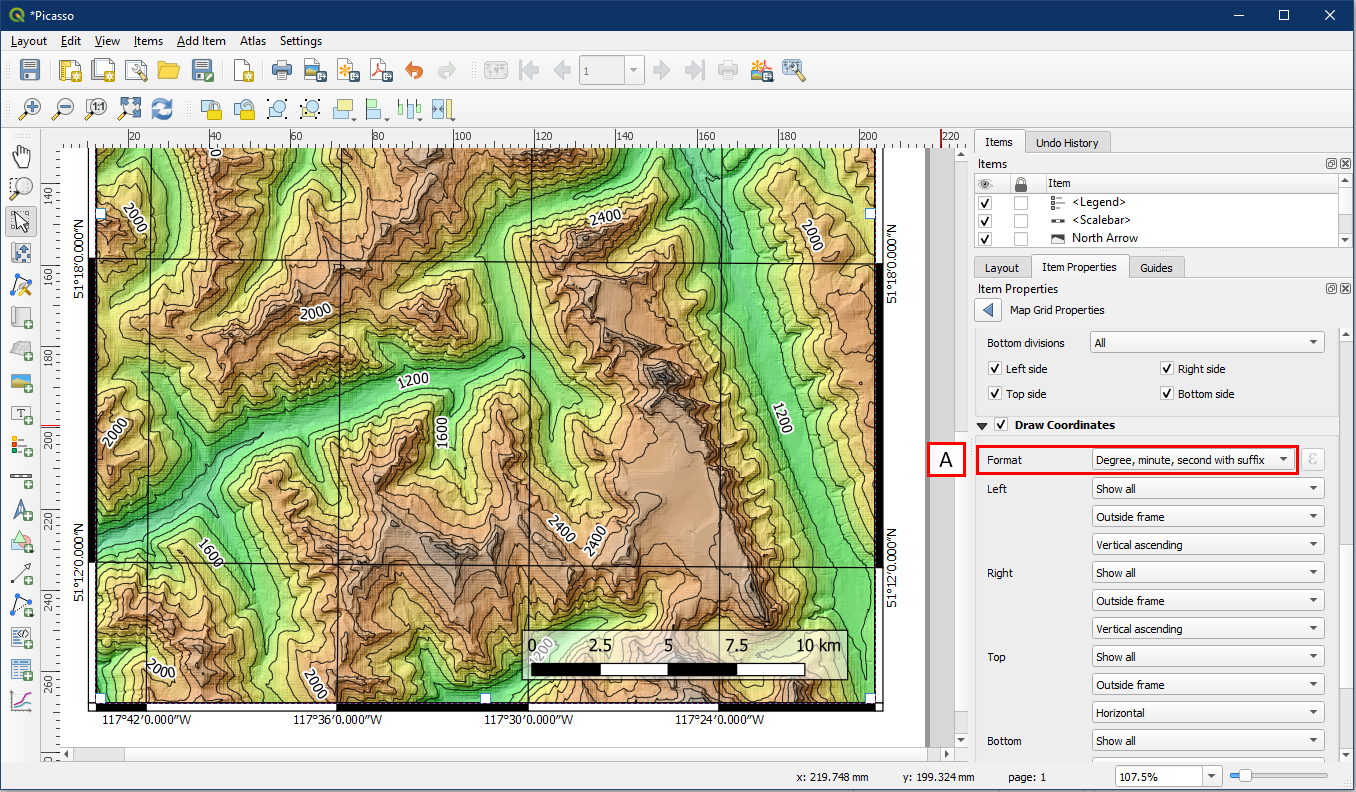Switch to the Guides tab
The image size is (1356, 792).
[x=1156, y=267]
